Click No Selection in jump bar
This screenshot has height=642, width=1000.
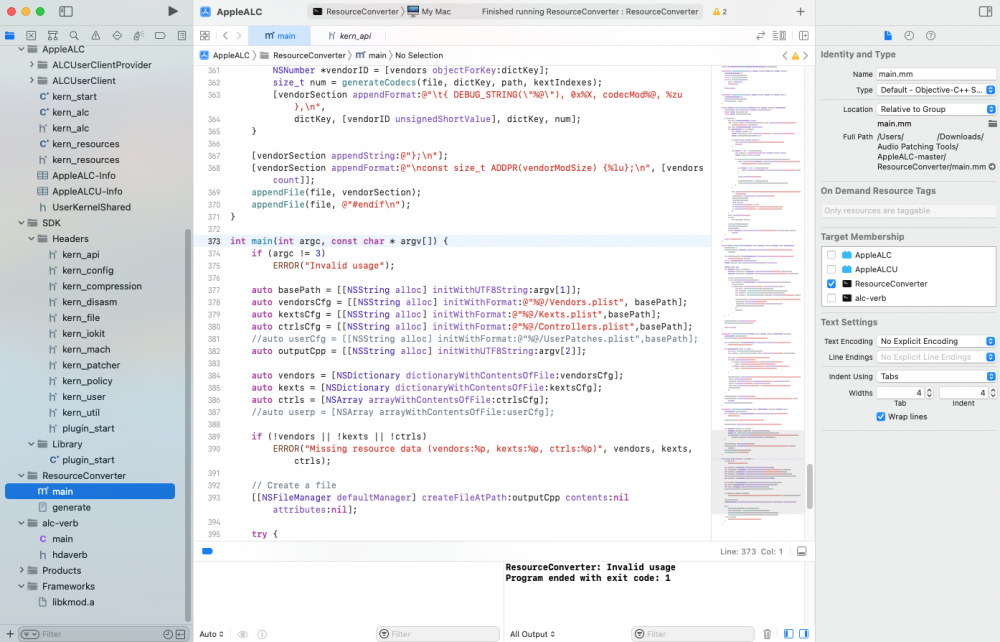coord(419,55)
